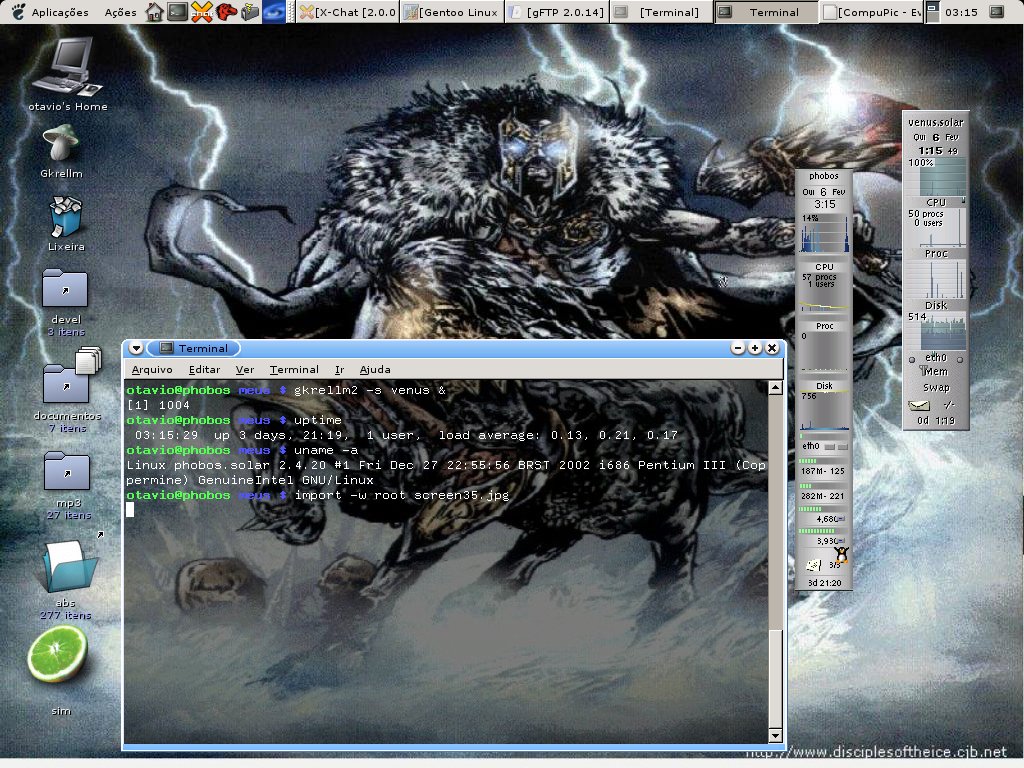This screenshot has height=768, width=1024.
Task: Switch to the CompuPic taskbar button
Action: (x=871, y=12)
